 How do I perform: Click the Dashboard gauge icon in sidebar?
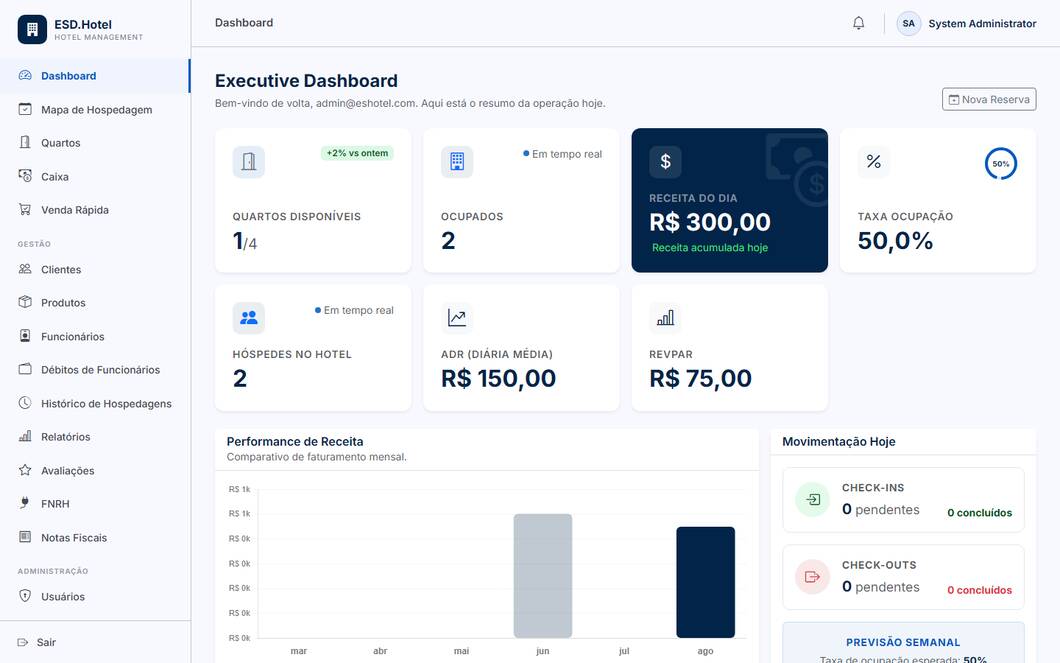coord(25,76)
